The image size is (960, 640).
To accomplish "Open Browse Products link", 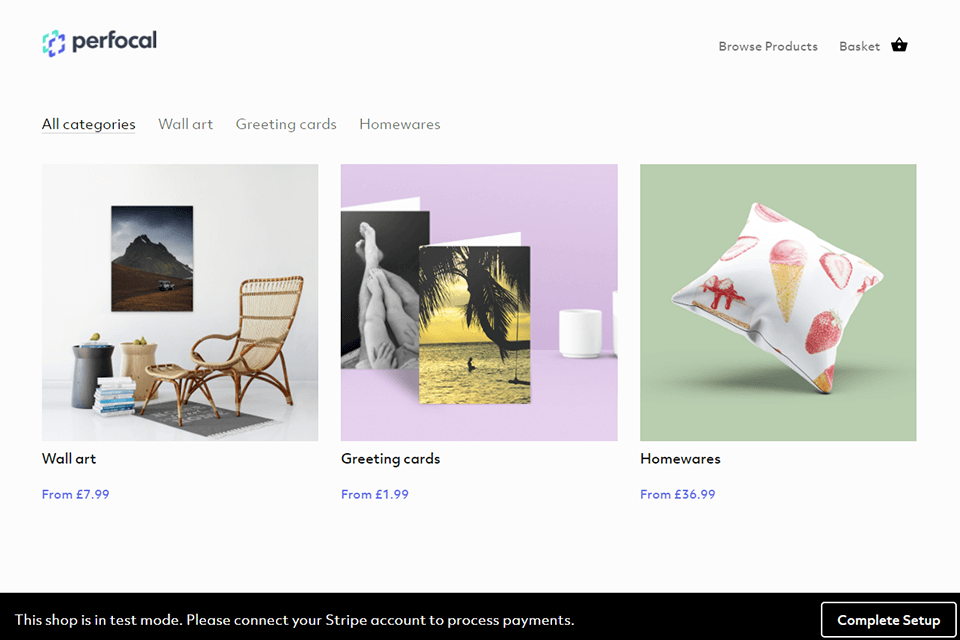I will pos(768,46).
